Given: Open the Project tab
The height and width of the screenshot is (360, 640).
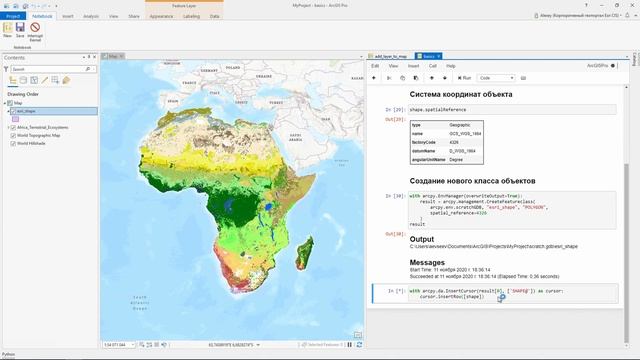Looking at the screenshot, I should (13, 16).
